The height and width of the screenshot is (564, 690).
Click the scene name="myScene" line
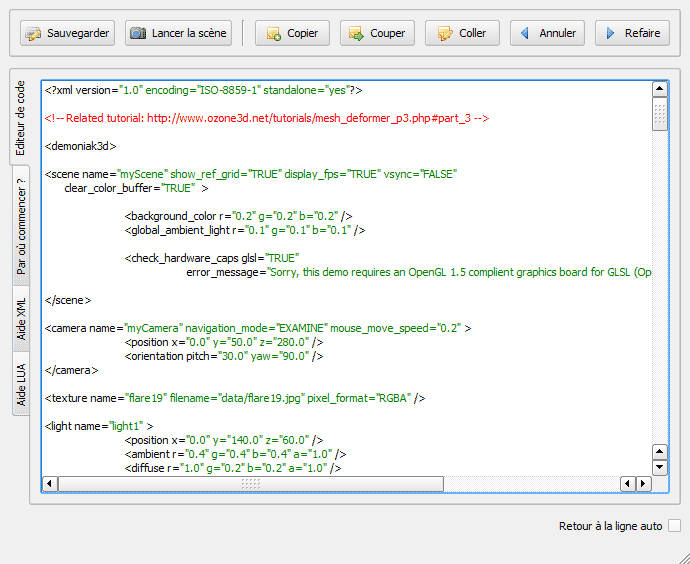pyautogui.click(x=251, y=174)
